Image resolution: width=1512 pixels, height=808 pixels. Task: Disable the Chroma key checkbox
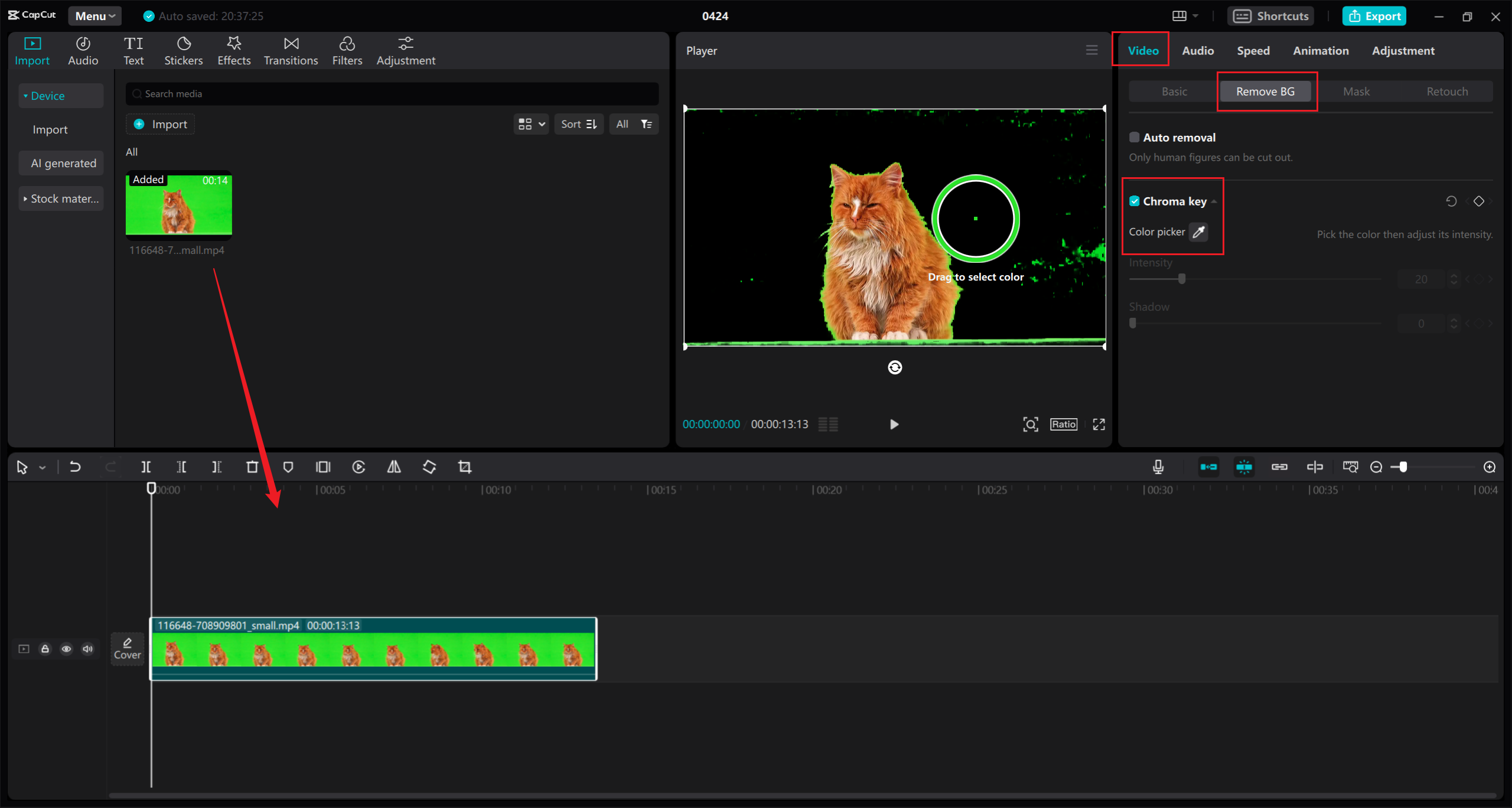click(1135, 201)
